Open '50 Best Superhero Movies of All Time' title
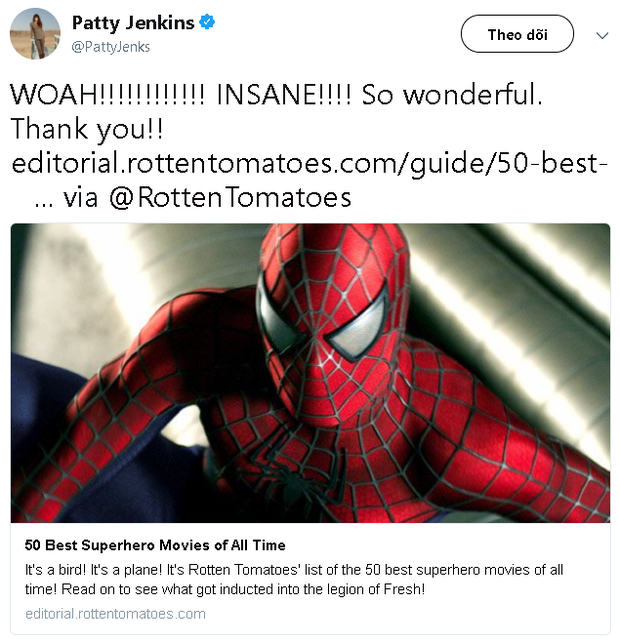 click(155, 545)
